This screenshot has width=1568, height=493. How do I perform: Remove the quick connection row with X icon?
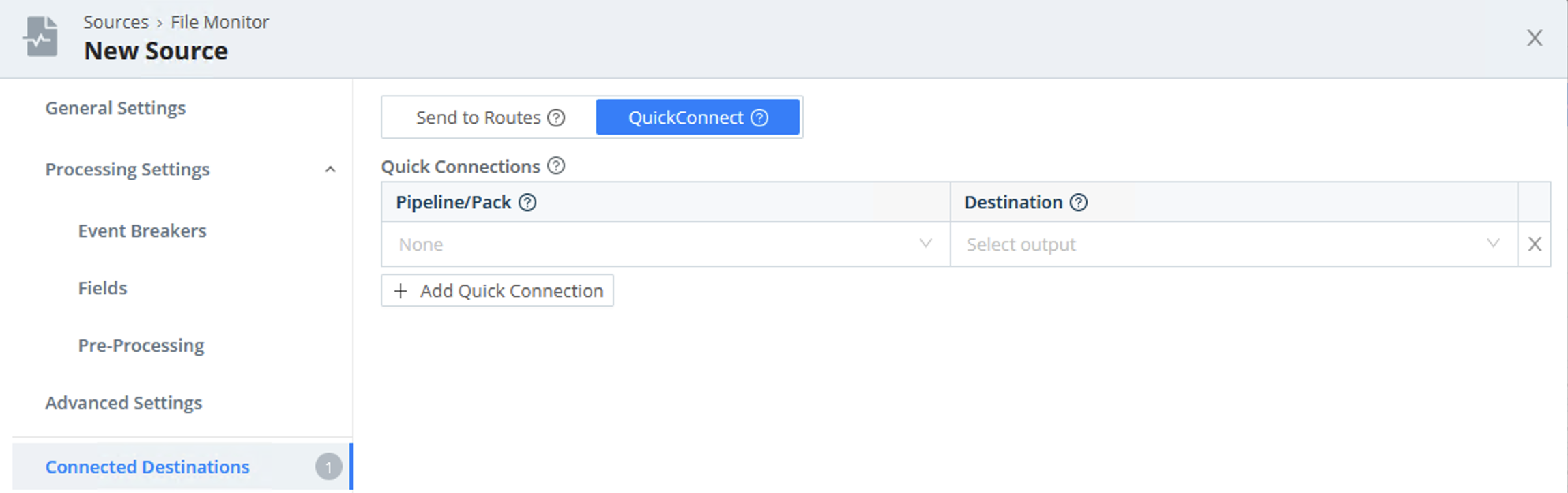click(1535, 244)
